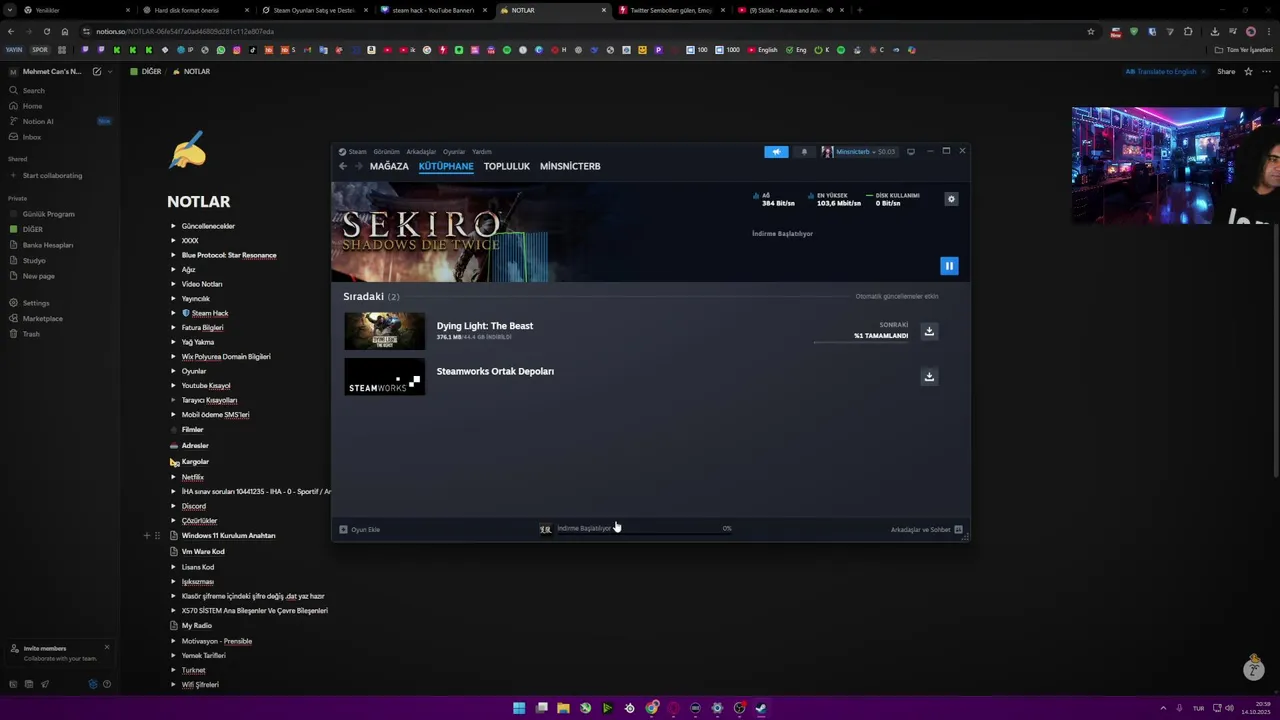Viewport: 1280px width, 720px height.
Task: Click the Steam announcements megaphone icon
Action: click(x=776, y=152)
